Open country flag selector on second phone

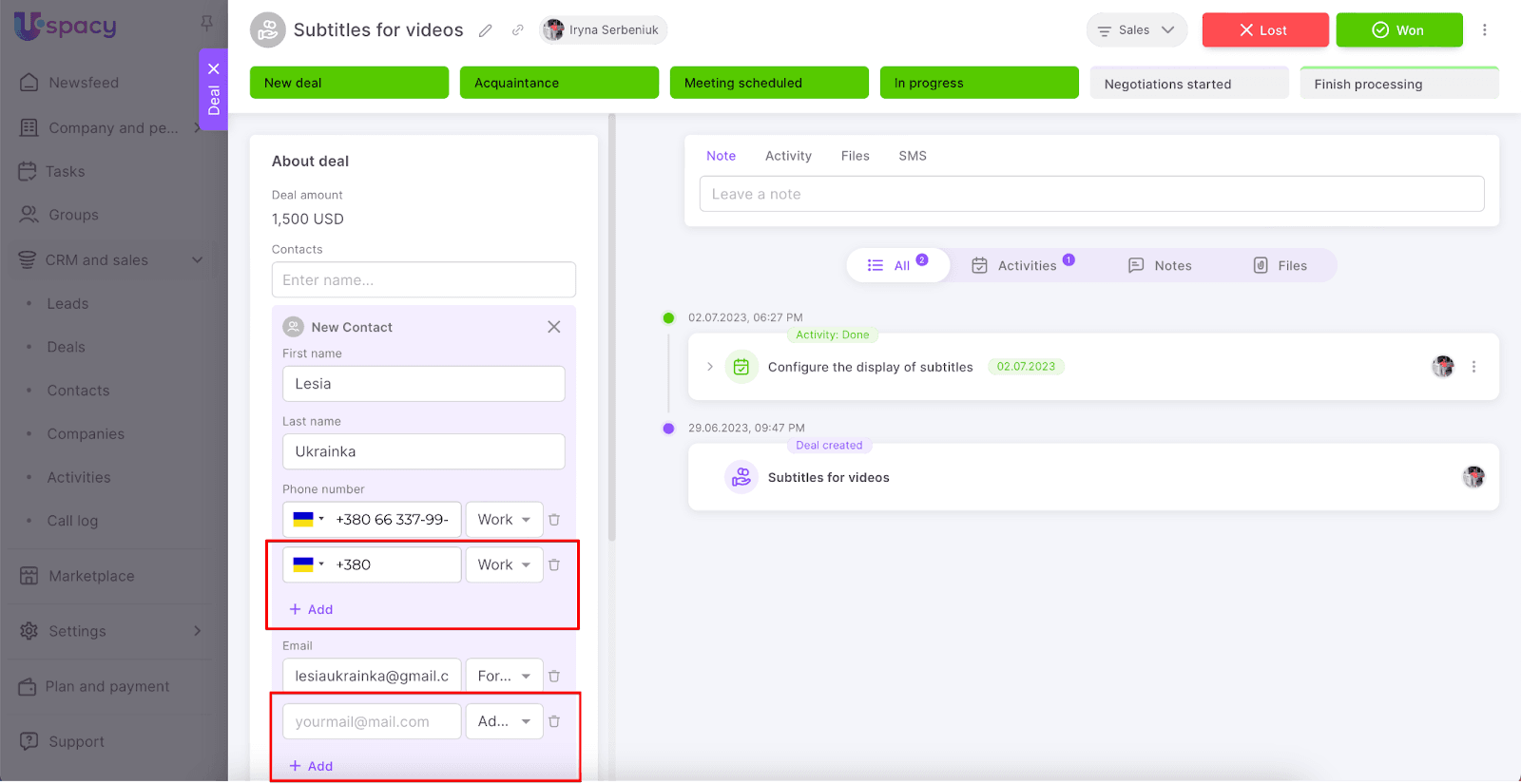[308, 564]
